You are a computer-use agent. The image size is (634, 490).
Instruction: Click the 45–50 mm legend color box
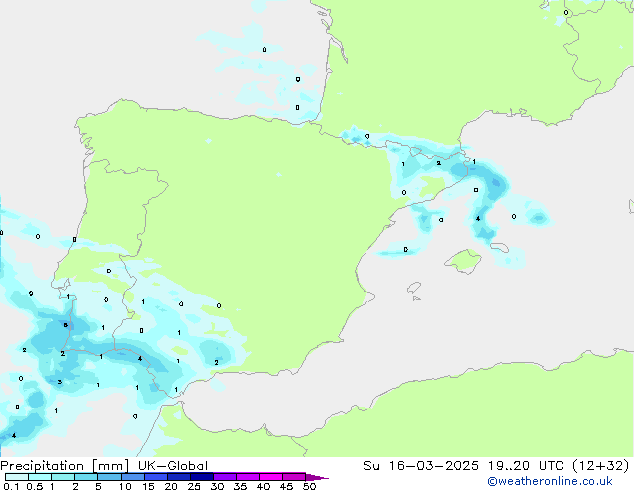(294, 477)
